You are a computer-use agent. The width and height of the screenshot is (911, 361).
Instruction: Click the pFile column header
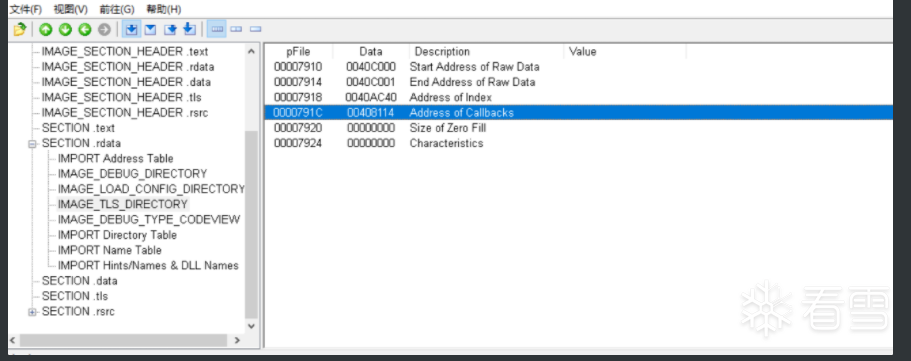[299, 52]
